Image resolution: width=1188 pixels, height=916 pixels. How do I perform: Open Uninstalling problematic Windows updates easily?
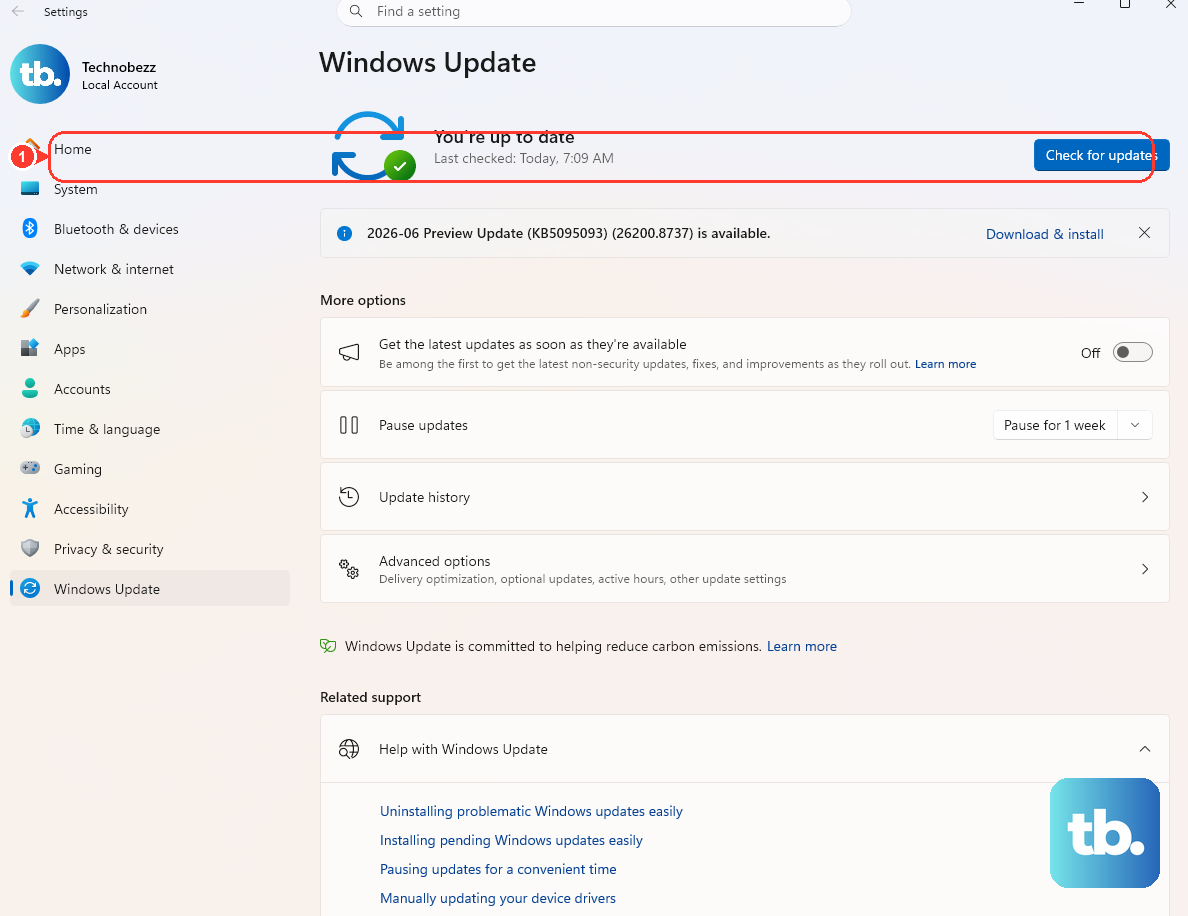[531, 811]
